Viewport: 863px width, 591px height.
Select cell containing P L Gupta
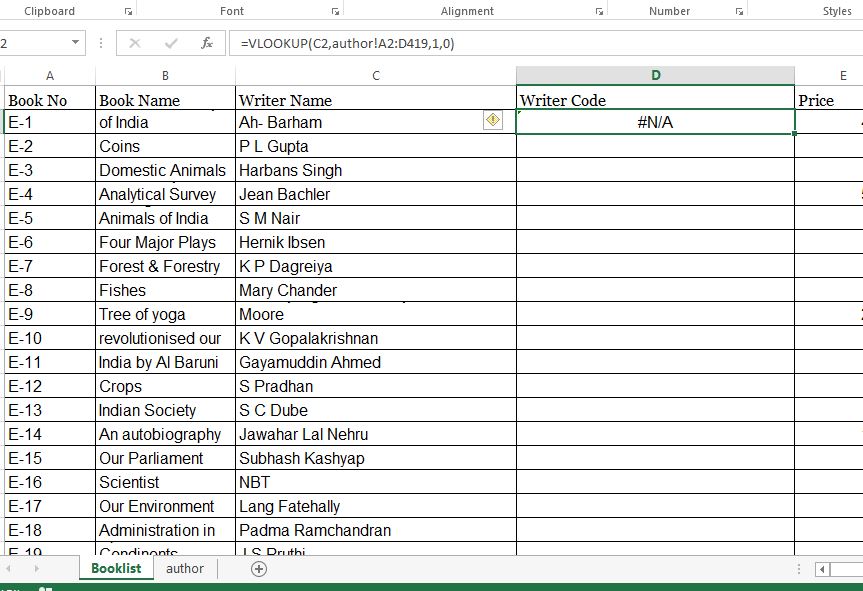376,146
